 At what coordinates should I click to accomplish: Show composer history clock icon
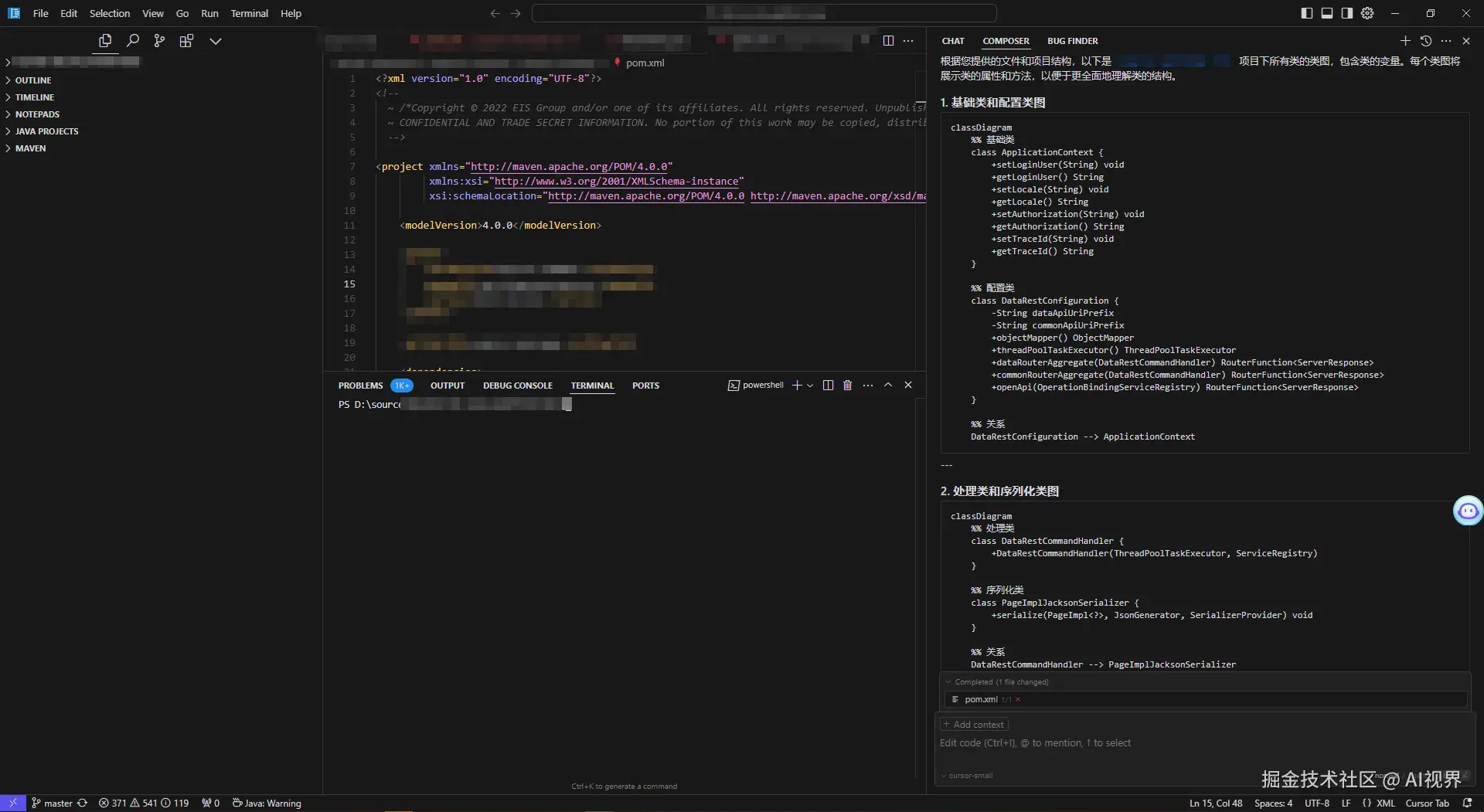click(1426, 41)
